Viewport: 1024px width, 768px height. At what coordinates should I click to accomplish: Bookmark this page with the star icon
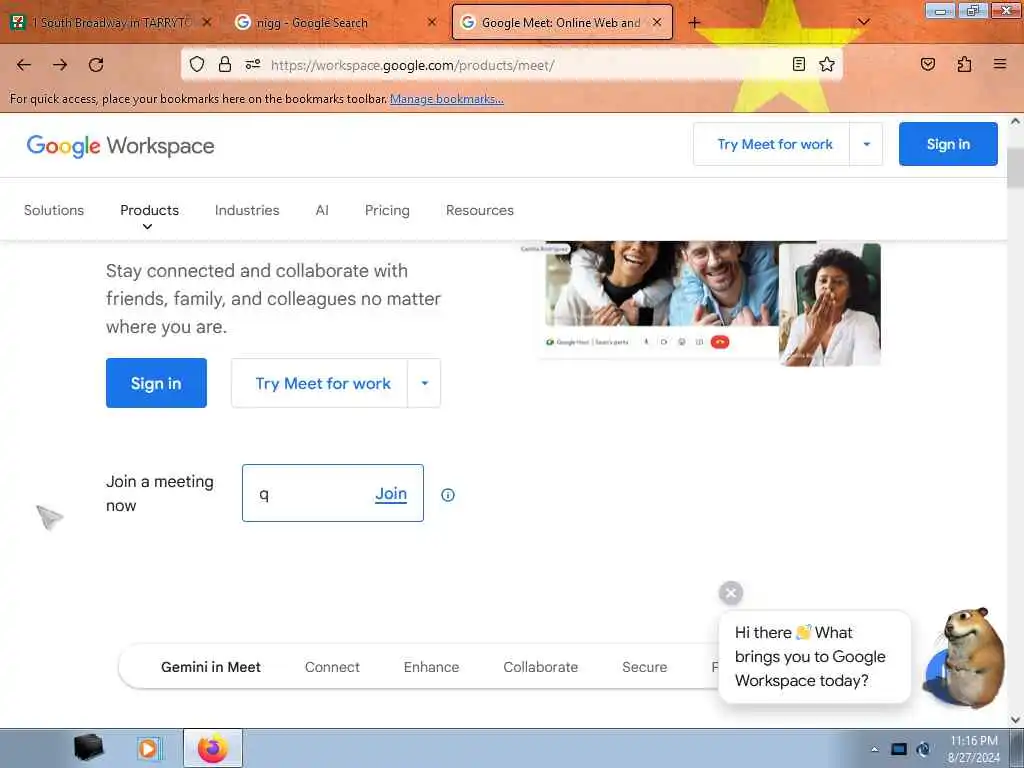[827, 64]
